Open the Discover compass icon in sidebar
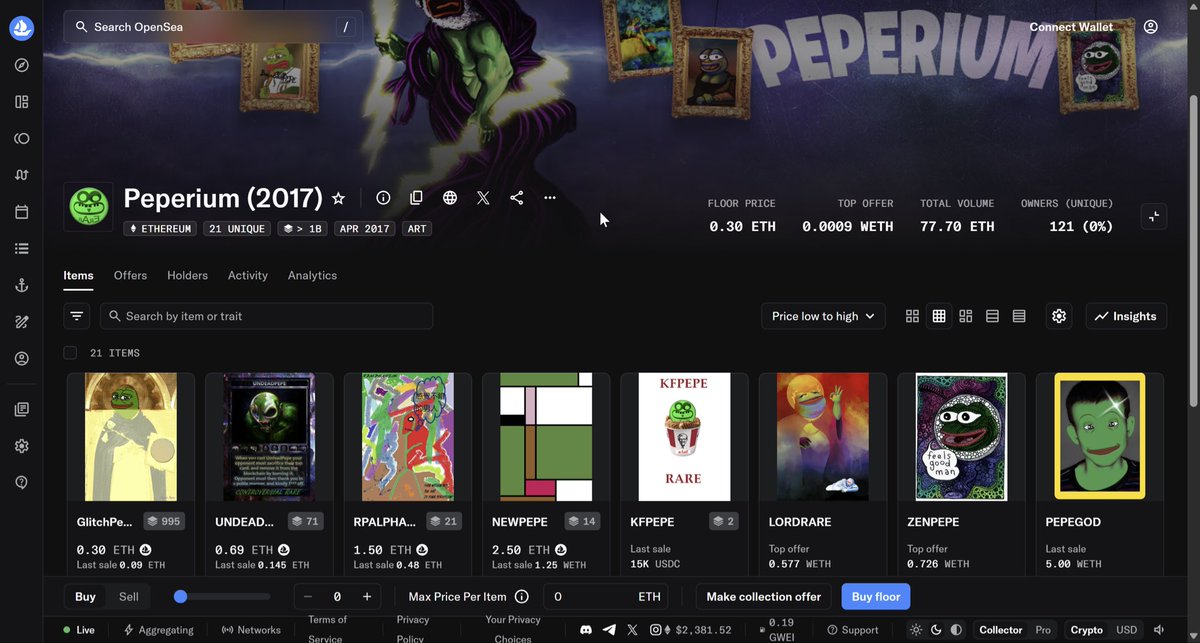The image size is (1200, 643). (21, 65)
